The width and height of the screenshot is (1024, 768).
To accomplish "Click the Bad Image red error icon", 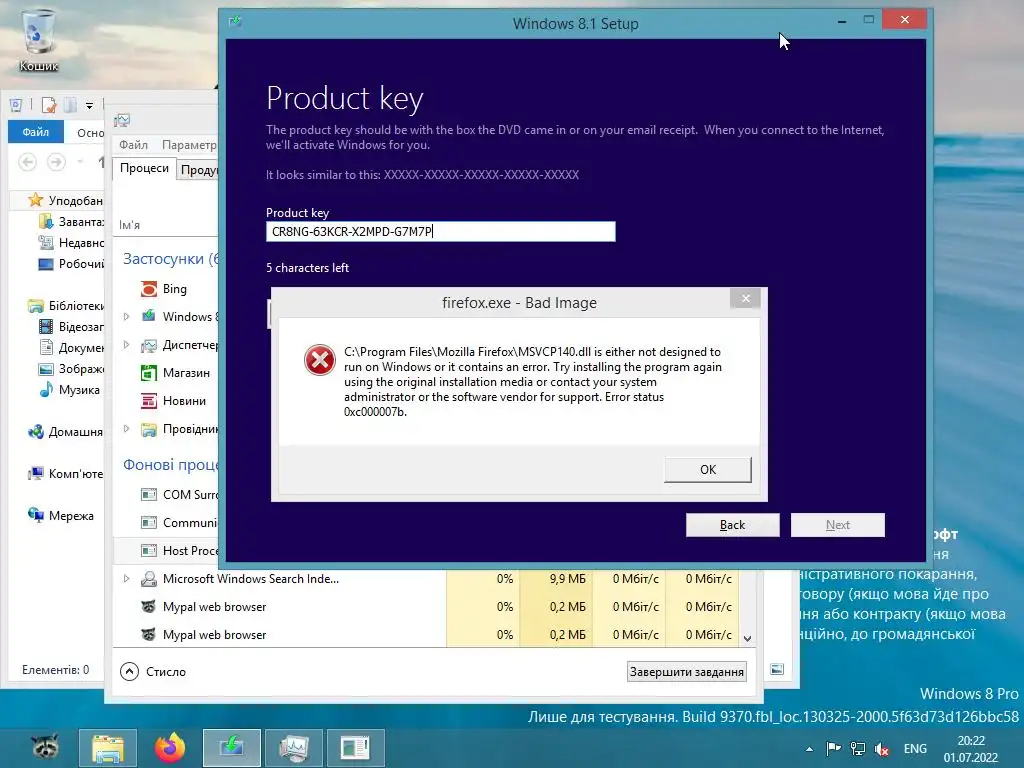I will point(320,360).
